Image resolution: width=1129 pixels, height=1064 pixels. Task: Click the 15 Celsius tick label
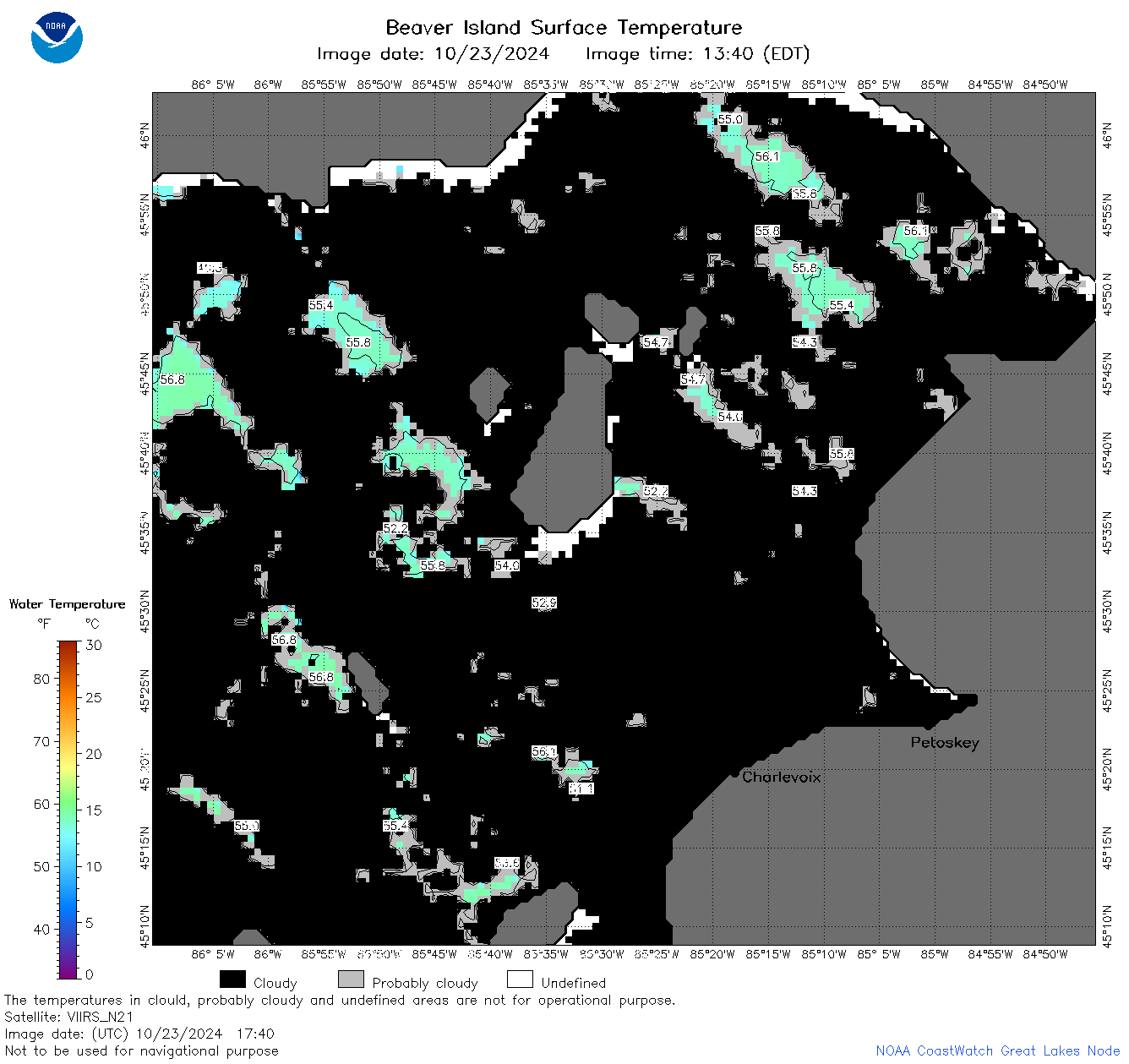94,810
